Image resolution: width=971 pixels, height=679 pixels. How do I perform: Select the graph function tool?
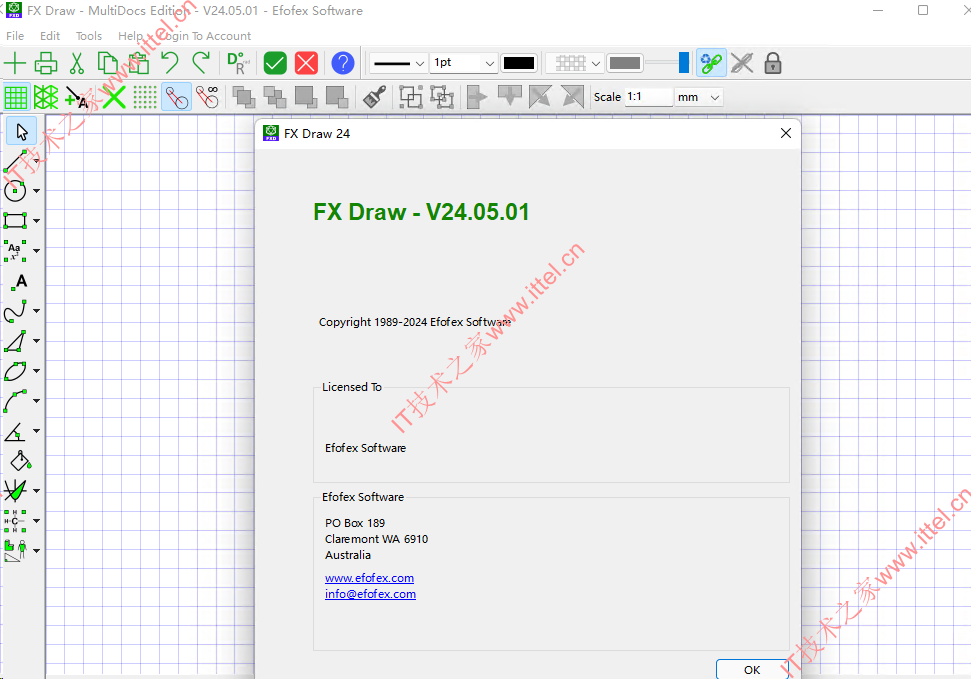(15, 491)
